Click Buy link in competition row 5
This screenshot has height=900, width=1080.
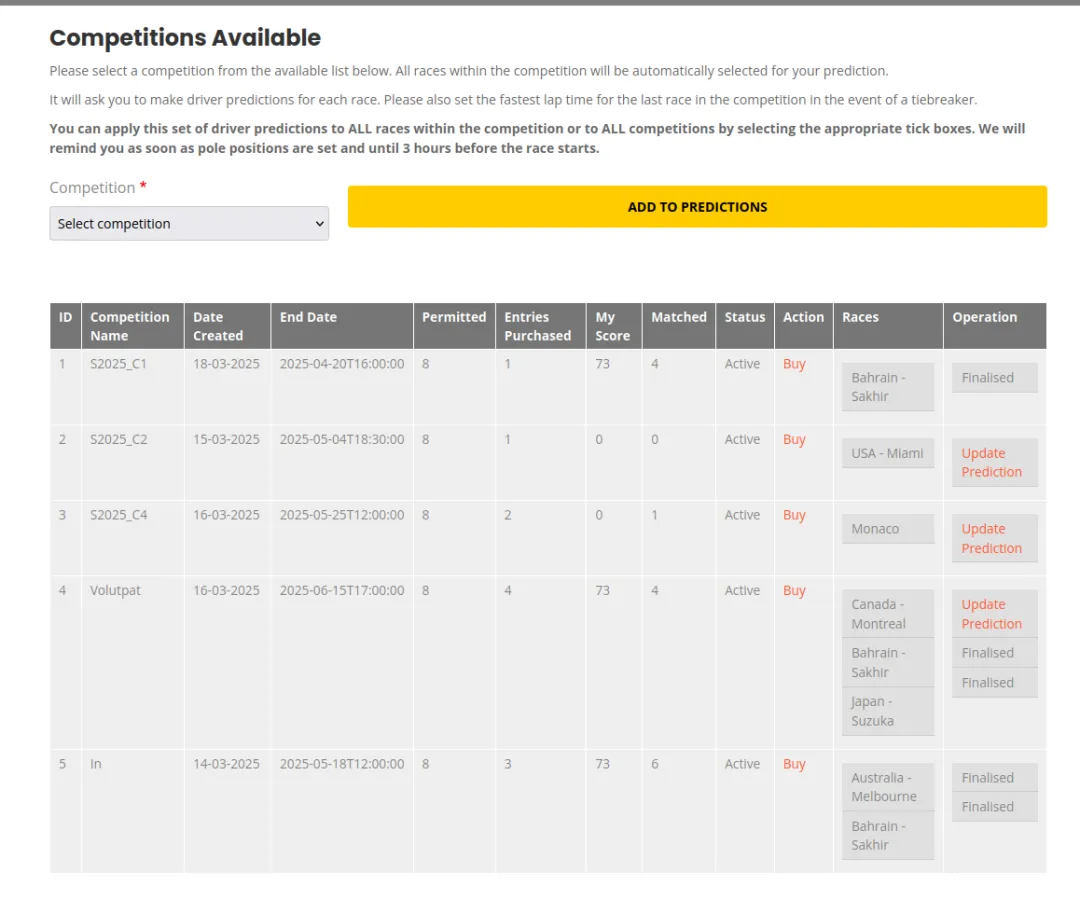[x=794, y=764]
